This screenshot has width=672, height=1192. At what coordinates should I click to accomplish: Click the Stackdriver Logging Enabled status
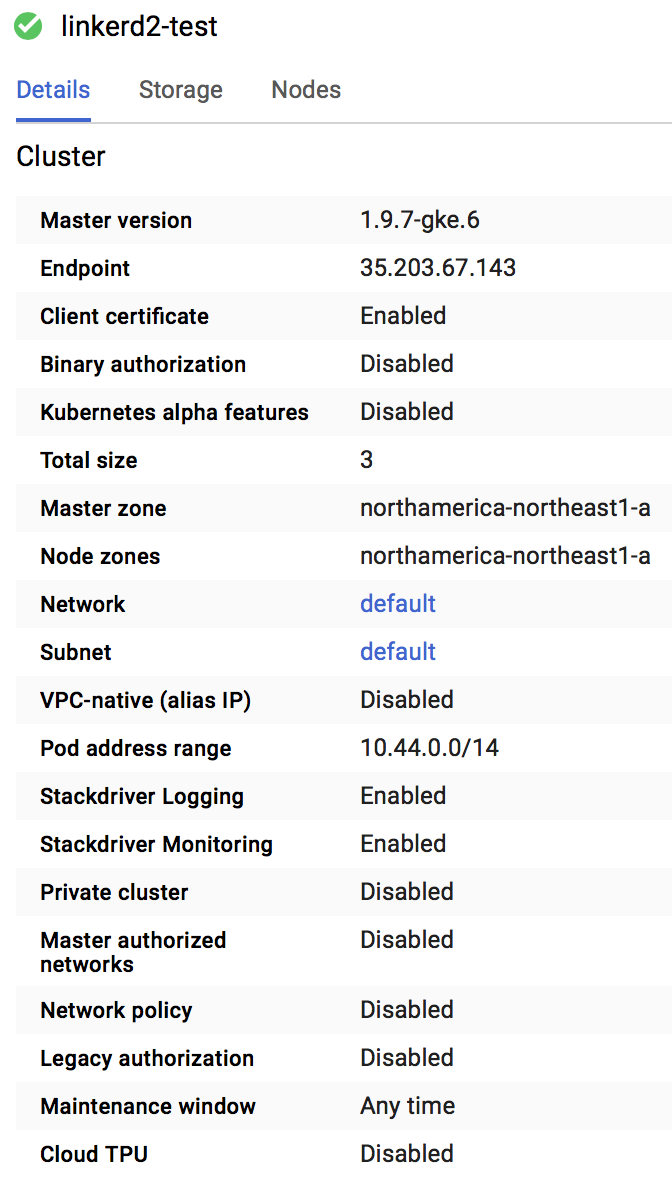point(403,795)
